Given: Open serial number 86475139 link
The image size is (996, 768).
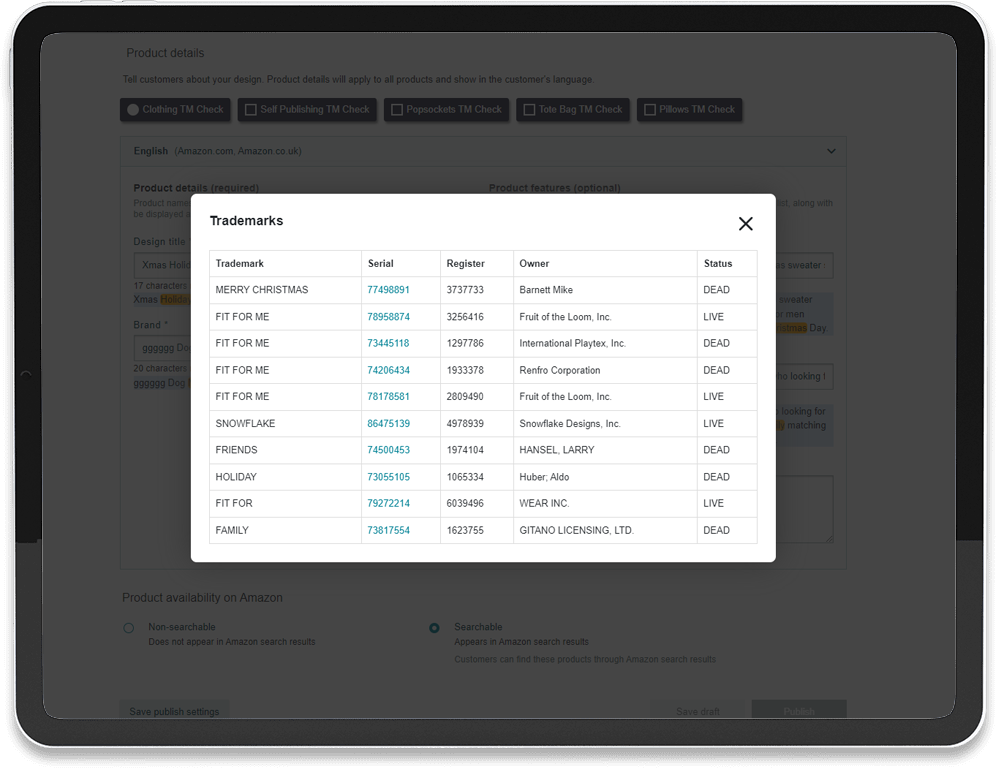Looking at the screenshot, I should 388,423.
